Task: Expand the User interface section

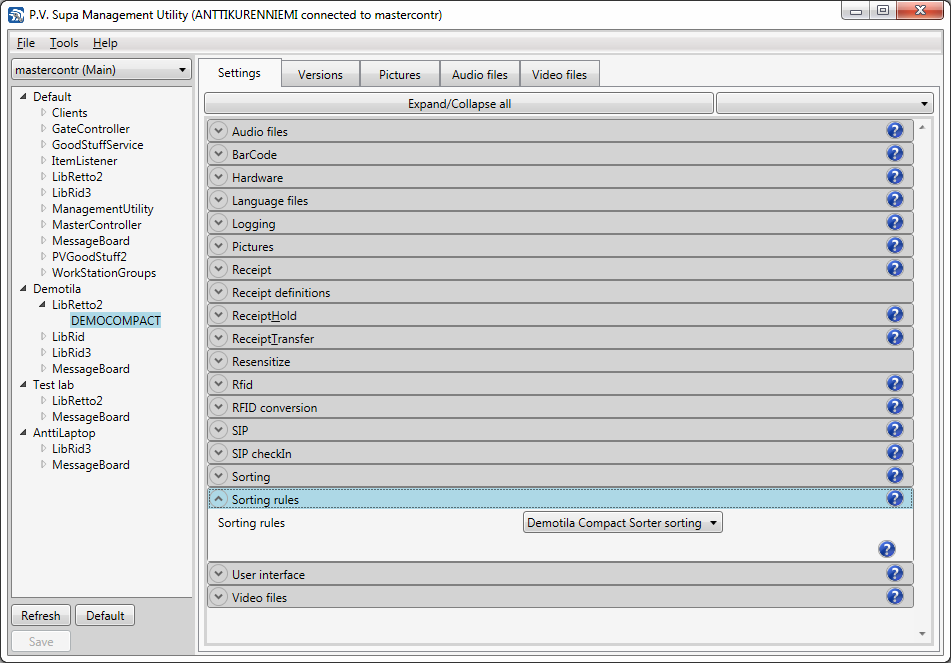Action: (x=218, y=574)
